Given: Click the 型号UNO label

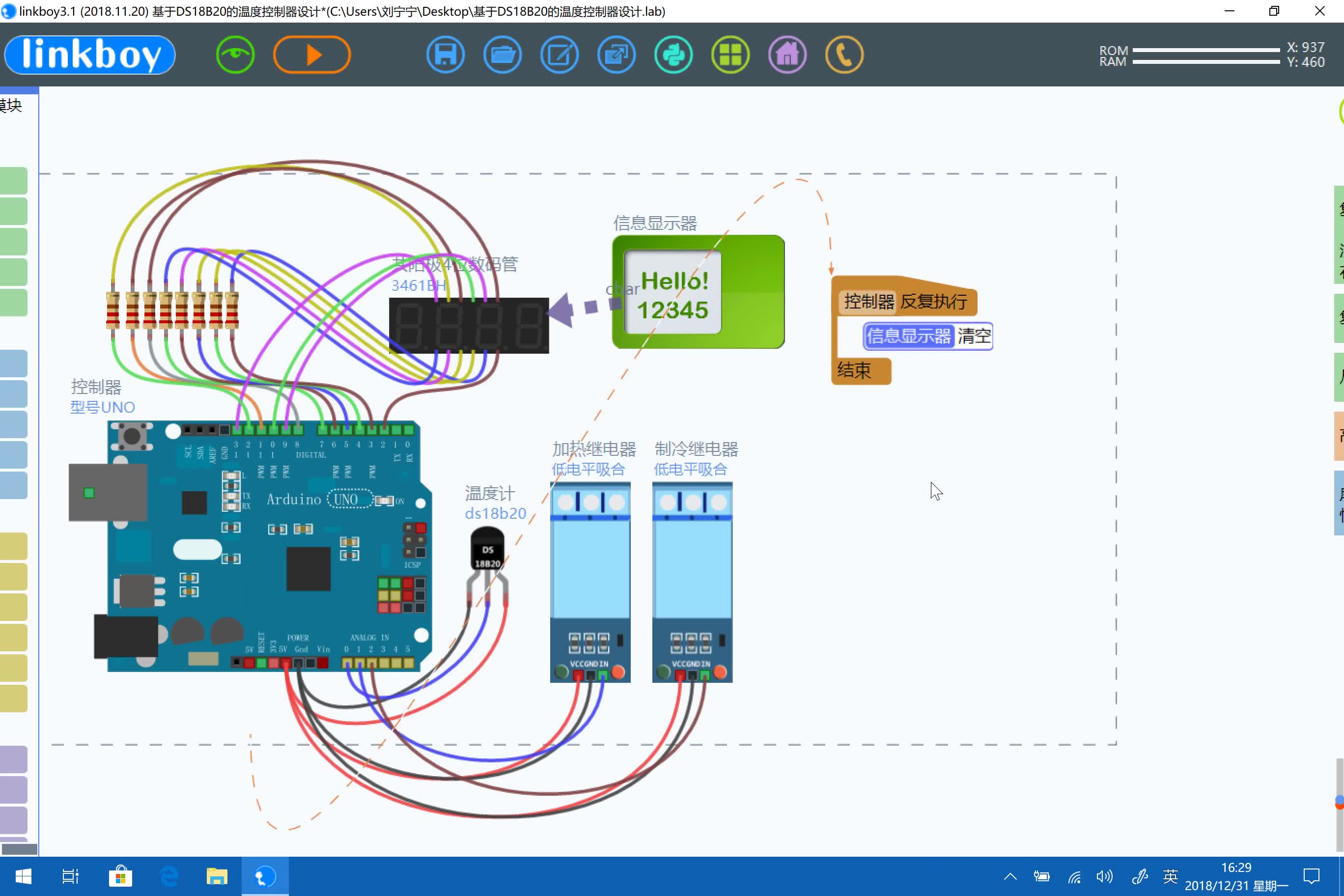Looking at the screenshot, I should (x=102, y=407).
